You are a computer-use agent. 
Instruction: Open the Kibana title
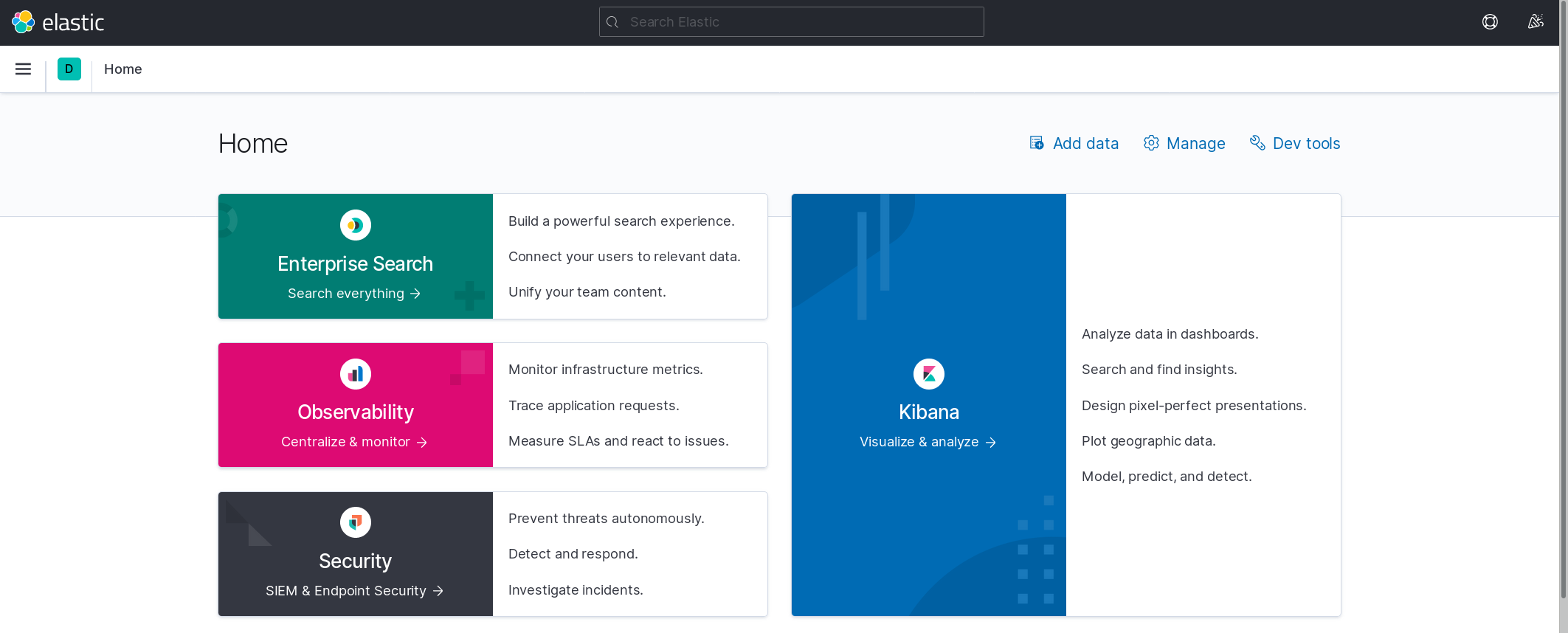(929, 412)
